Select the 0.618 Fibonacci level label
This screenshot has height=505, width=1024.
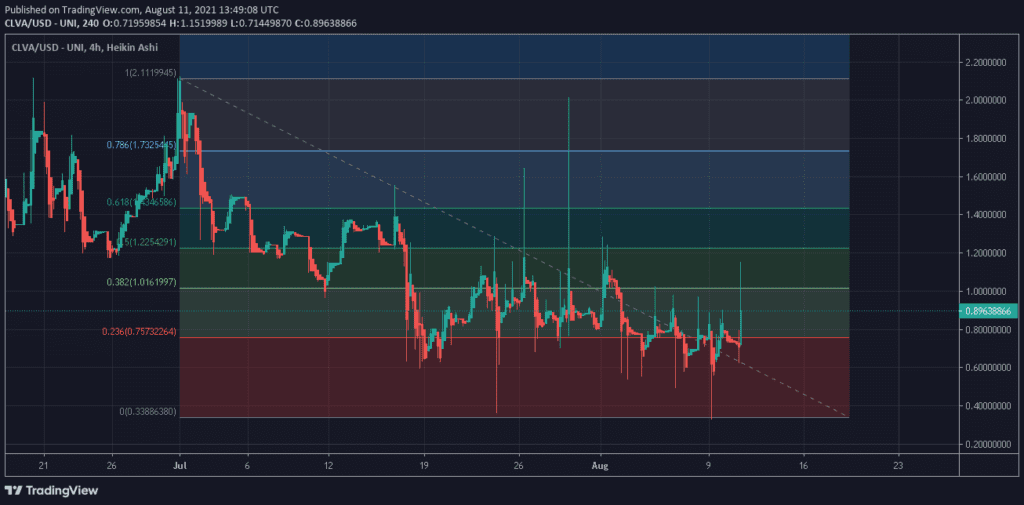coord(142,202)
